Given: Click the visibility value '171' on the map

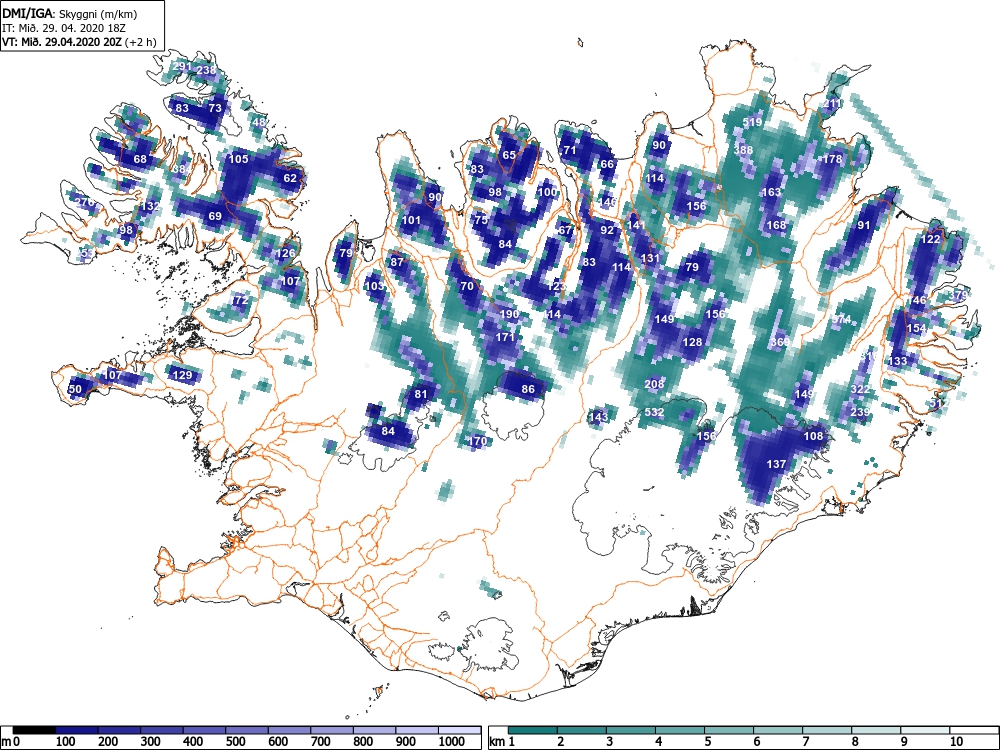Looking at the screenshot, I should pyautogui.click(x=504, y=337).
